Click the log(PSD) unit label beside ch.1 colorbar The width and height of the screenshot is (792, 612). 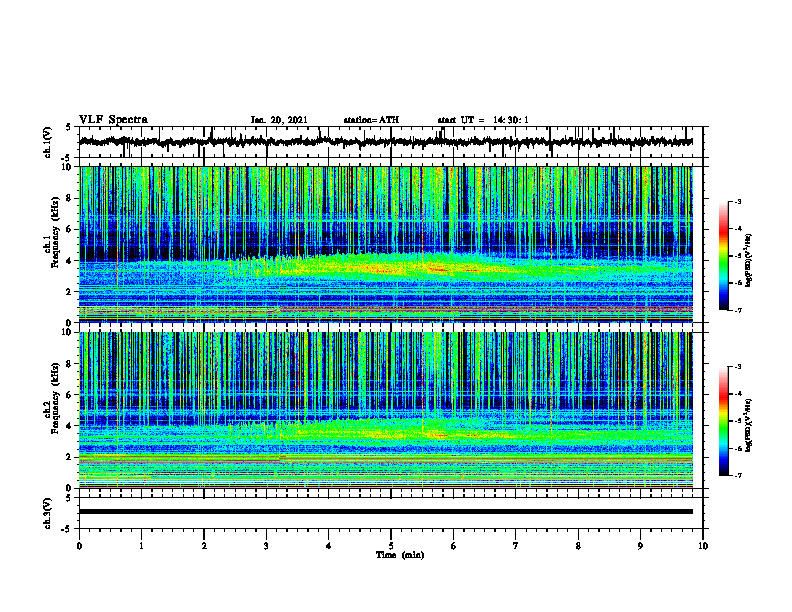(x=749, y=260)
